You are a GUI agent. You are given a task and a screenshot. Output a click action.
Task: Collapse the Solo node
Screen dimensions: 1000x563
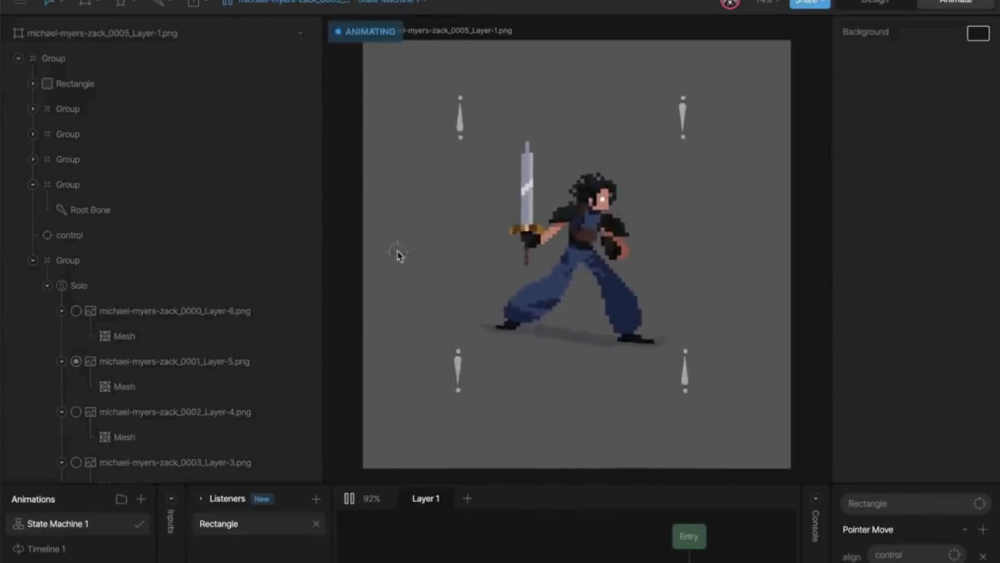pos(47,286)
